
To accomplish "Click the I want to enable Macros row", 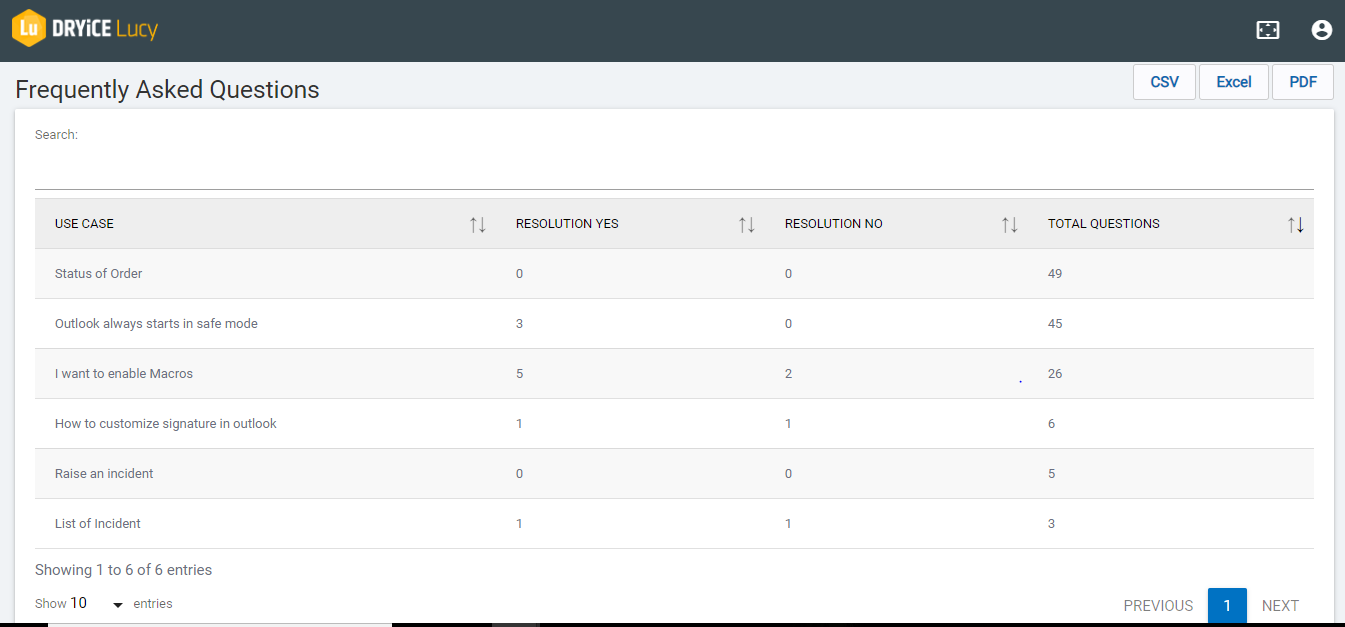I will point(124,374).
